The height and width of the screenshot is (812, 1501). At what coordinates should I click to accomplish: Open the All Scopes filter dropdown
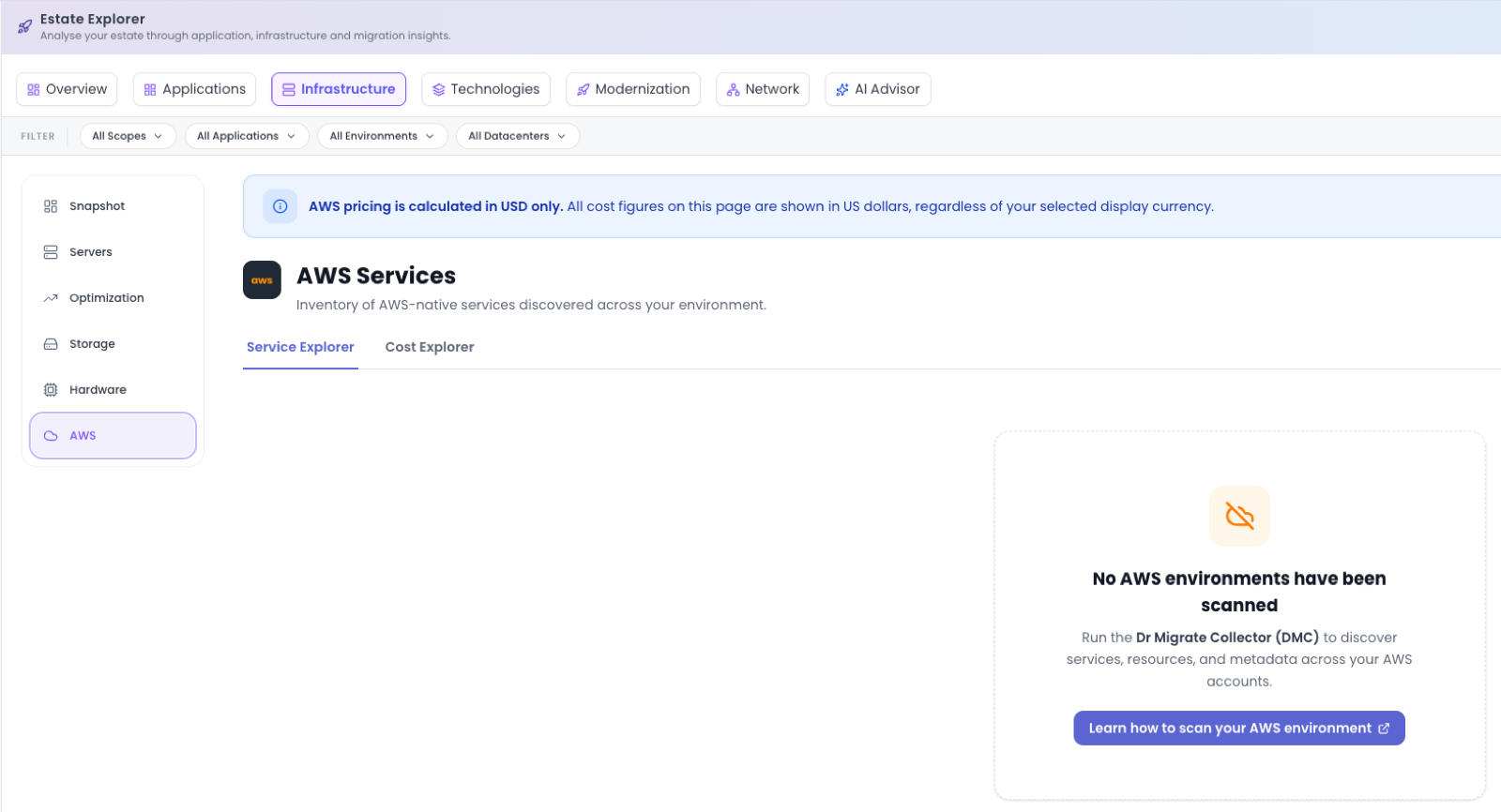point(128,136)
